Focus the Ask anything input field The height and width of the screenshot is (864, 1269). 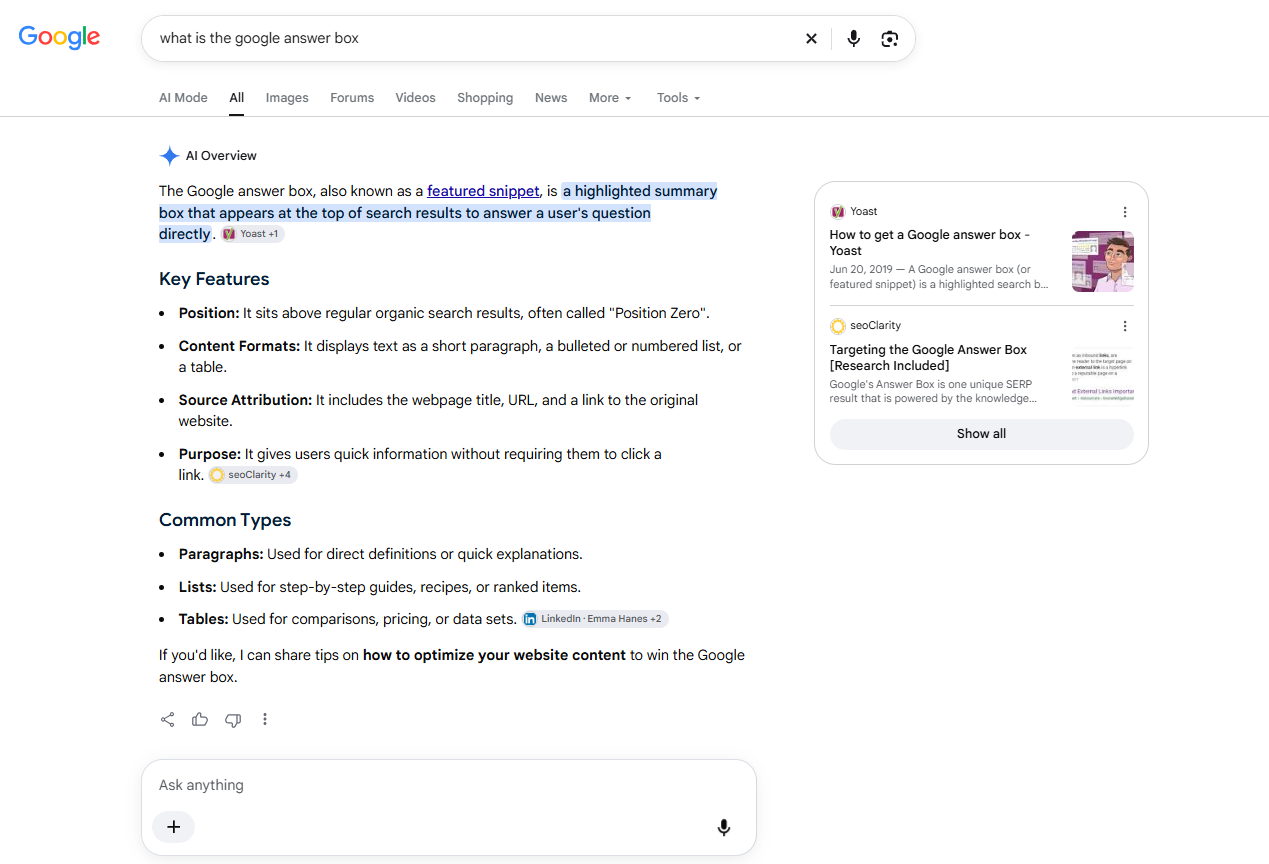point(448,785)
